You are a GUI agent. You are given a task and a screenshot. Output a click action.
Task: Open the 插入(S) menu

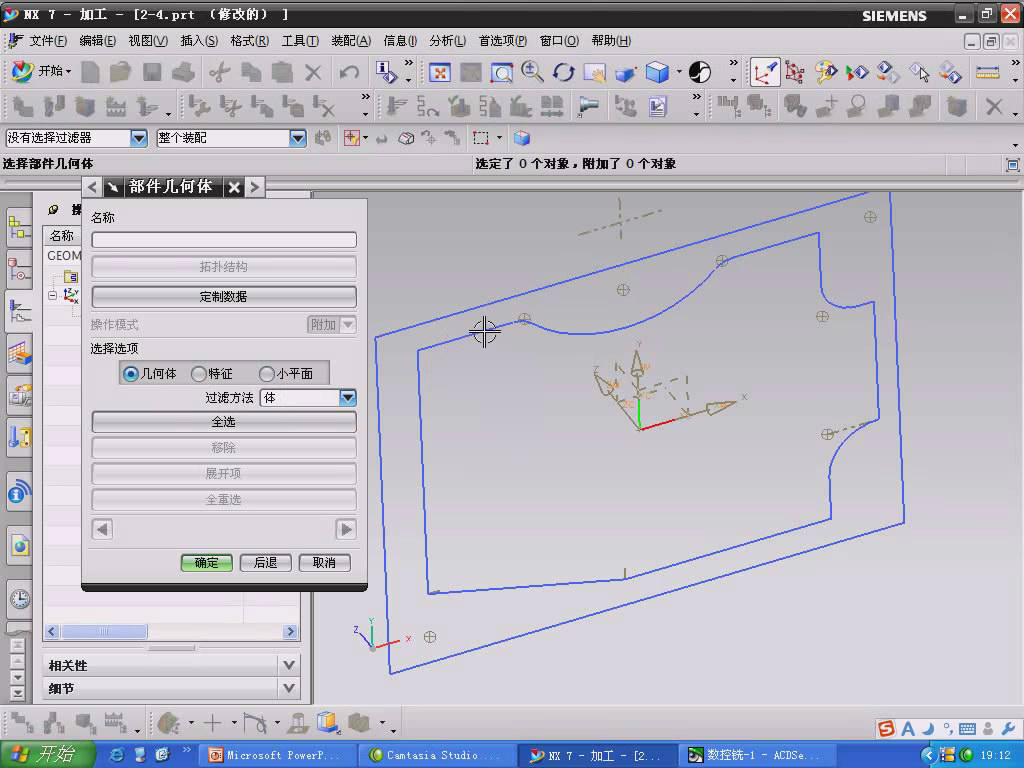click(199, 40)
